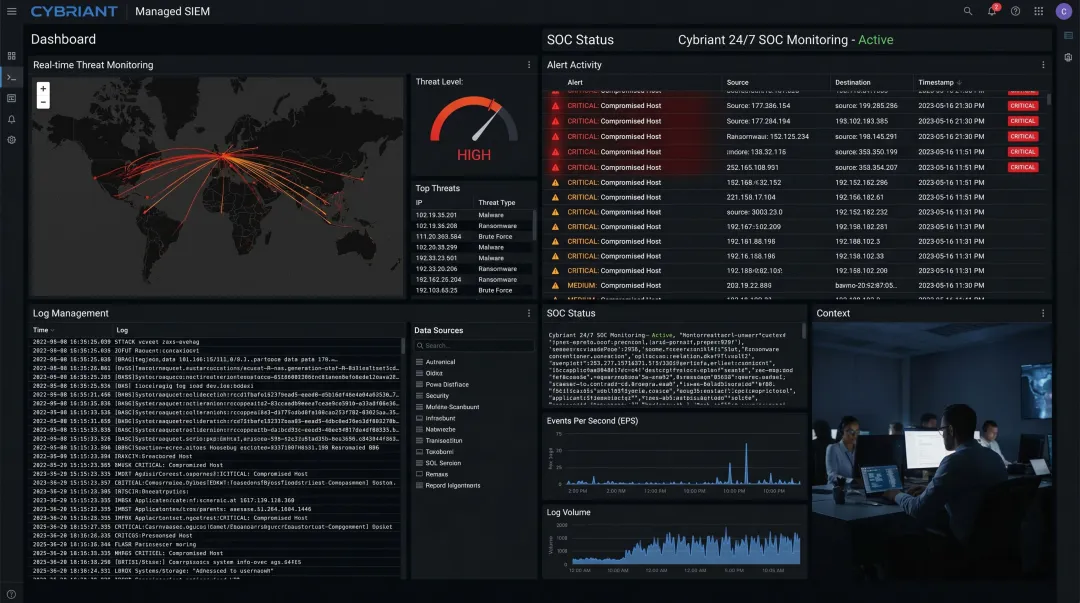Viewport: 1080px width, 603px height.
Task: Click CRITICAL badge for Ransomware 152.125.234 row
Action: tap(1022, 136)
